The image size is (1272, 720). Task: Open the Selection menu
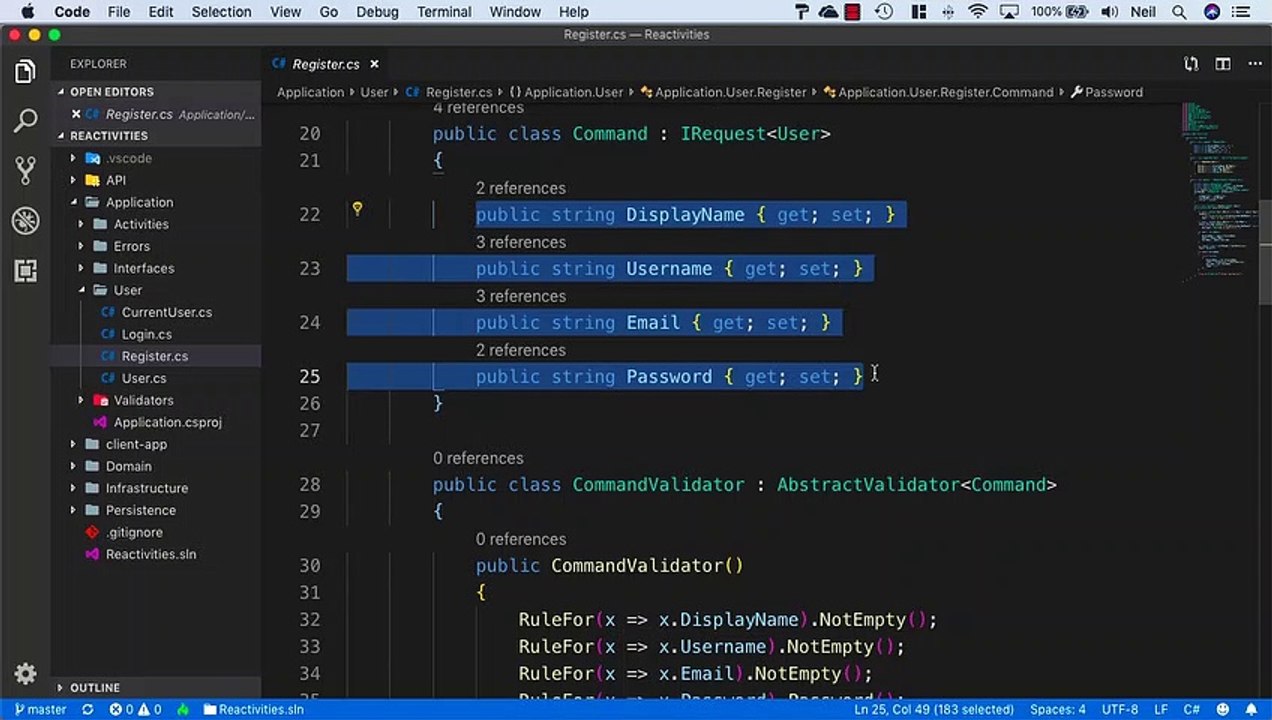point(221,12)
